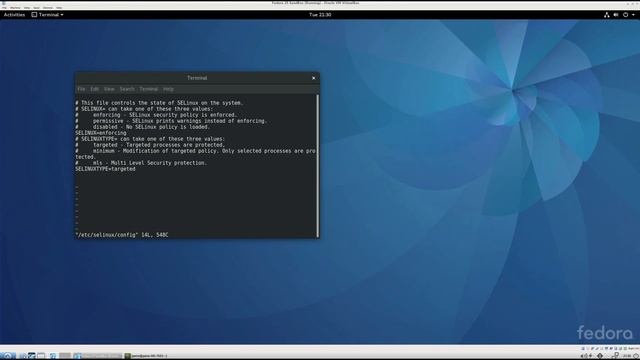
Task: Click the network status icon in top bar
Action: point(607,15)
